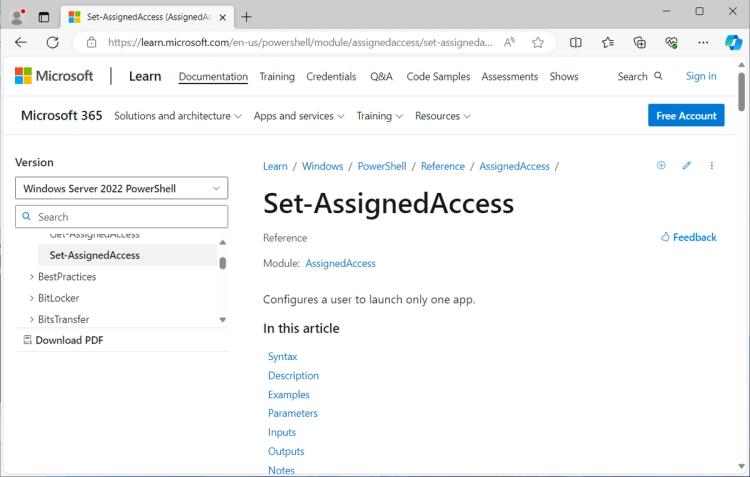Jump to the Outputs section

286,451
